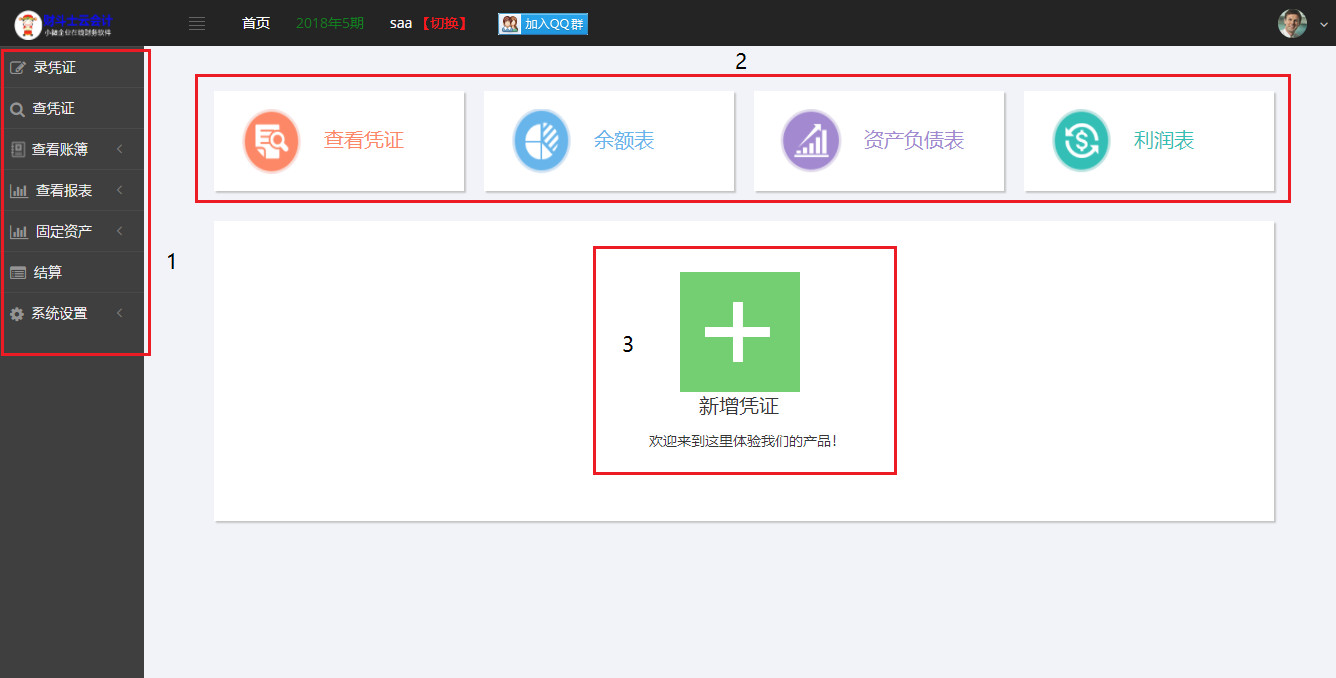This screenshot has width=1336, height=678.
Task: Click the green plus 新增凭证 tile
Action: [x=740, y=332]
